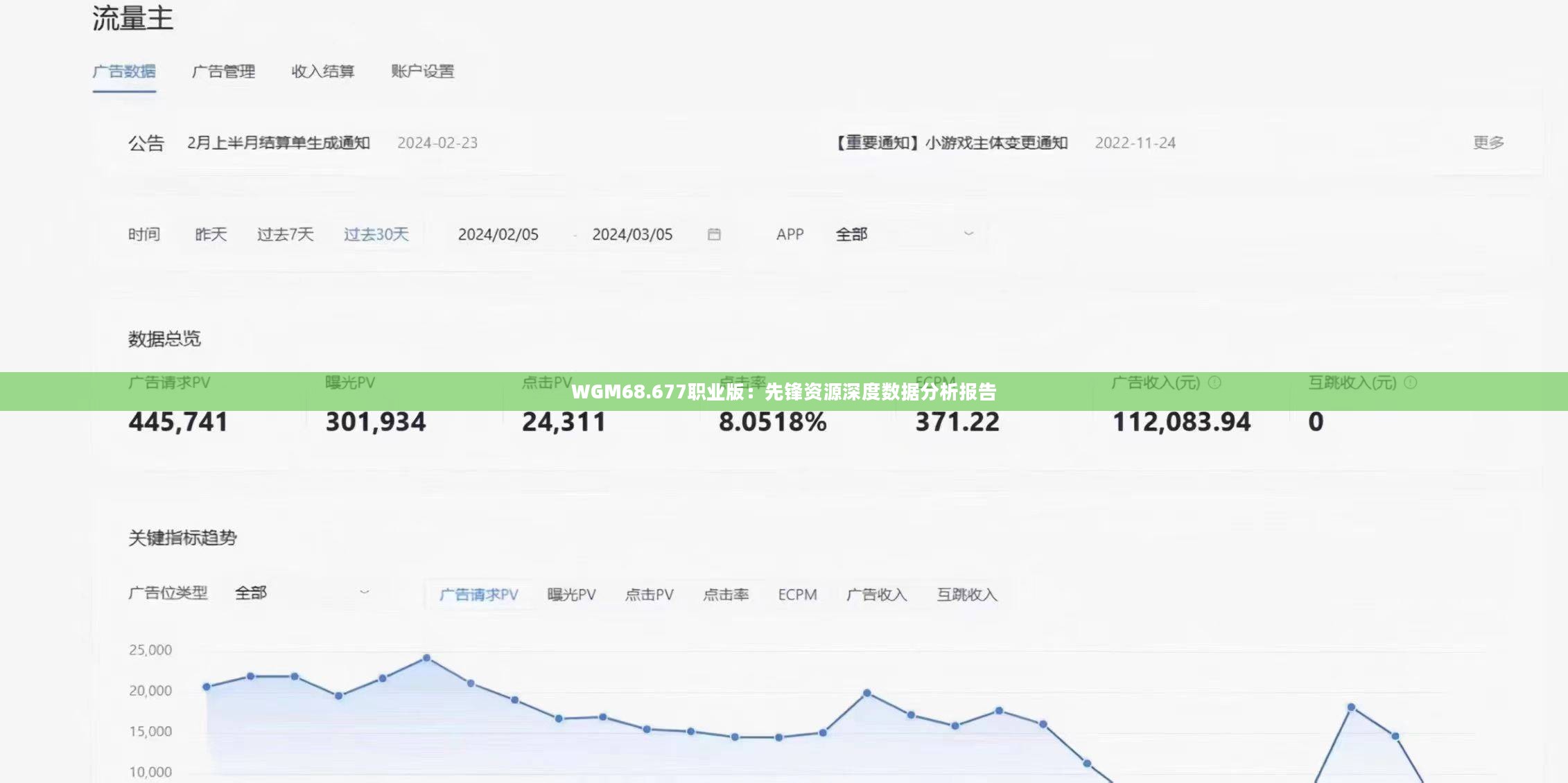Screen dimensions: 1568x783
Task: Open the 收入结算 tab
Action: coord(323,71)
